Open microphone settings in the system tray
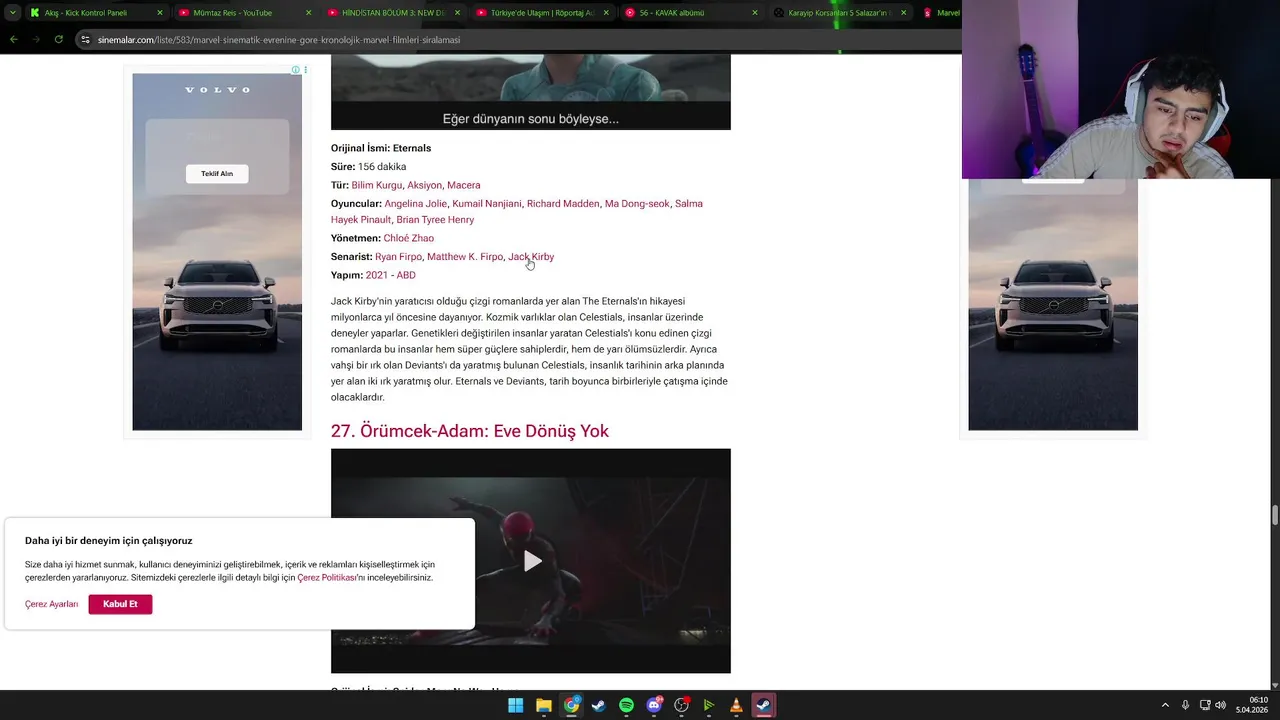 point(1185,705)
